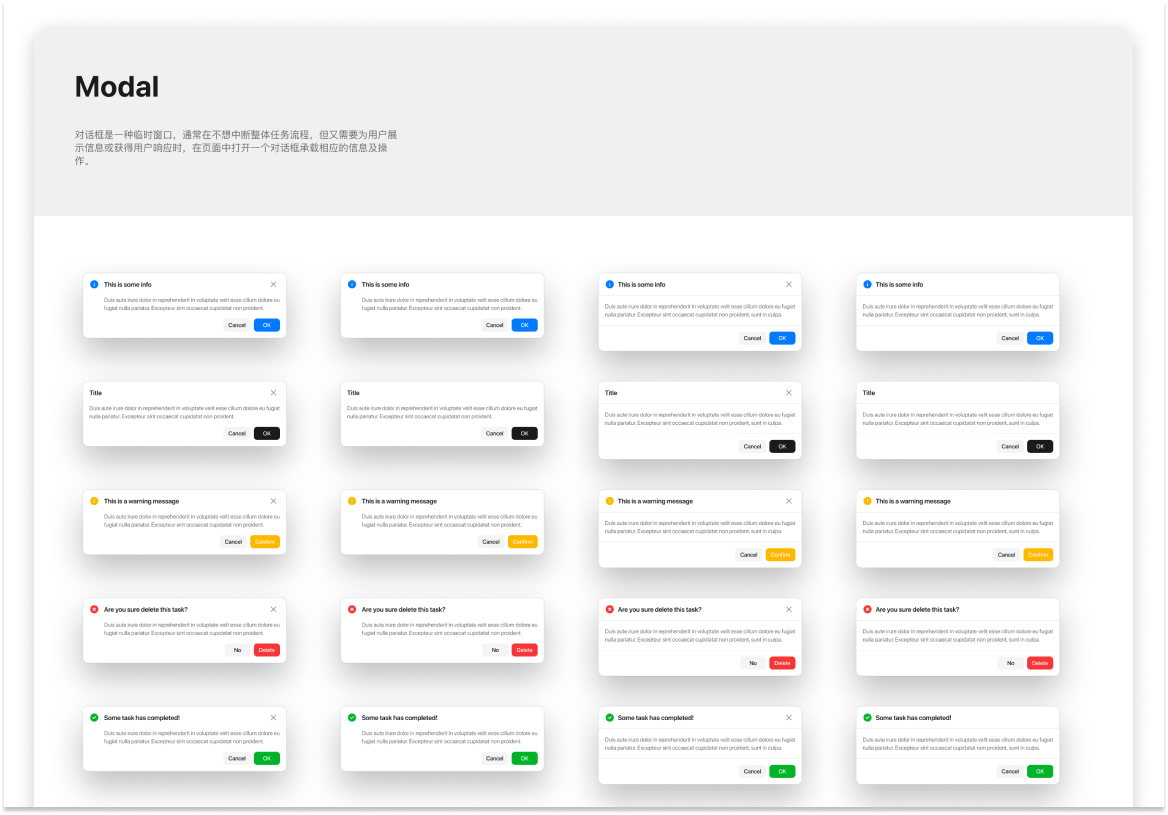Click the red error icon in the leftmost delete modal

(94, 609)
